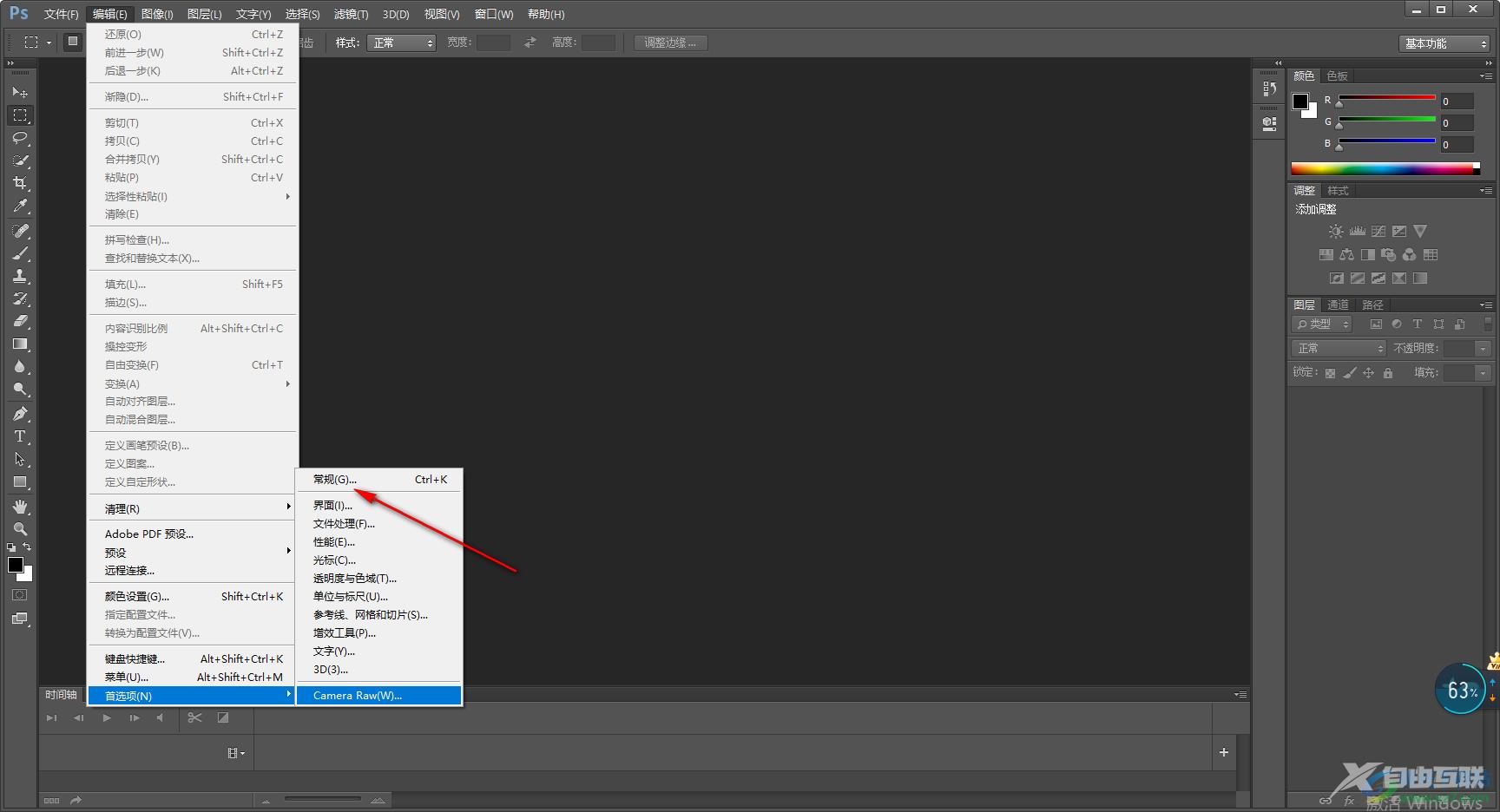Viewport: 1500px width, 812px height.
Task: Toggle lock image pixels brush icon
Action: click(1349, 373)
